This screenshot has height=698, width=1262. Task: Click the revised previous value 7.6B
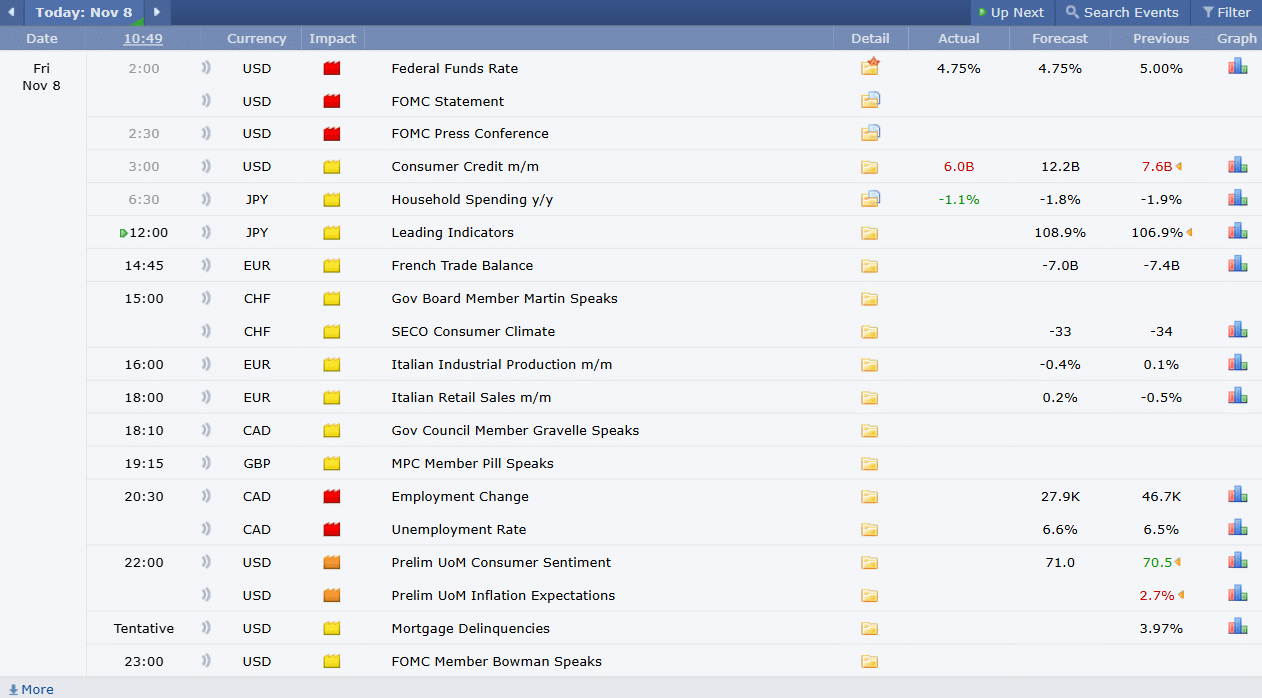[x=1157, y=166]
